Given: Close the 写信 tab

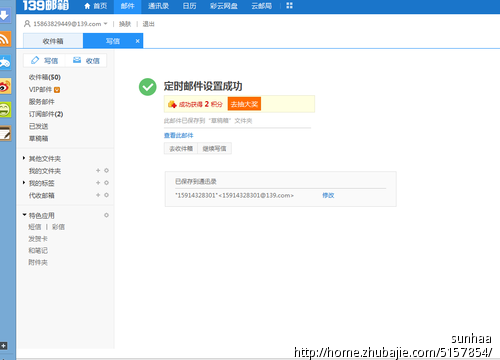Looking at the screenshot, I should 137,41.
